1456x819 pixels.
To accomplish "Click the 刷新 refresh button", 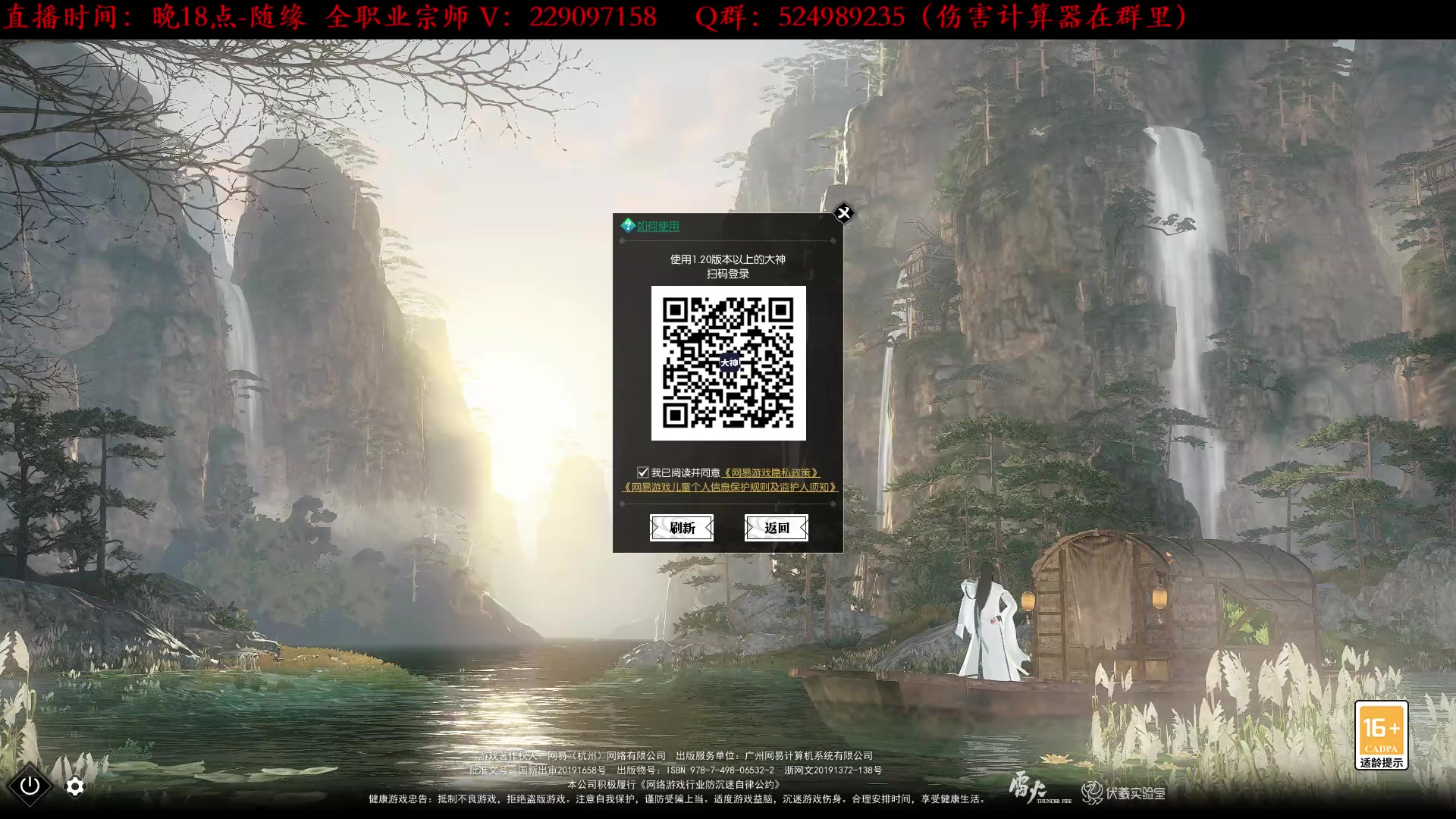I will (x=682, y=528).
